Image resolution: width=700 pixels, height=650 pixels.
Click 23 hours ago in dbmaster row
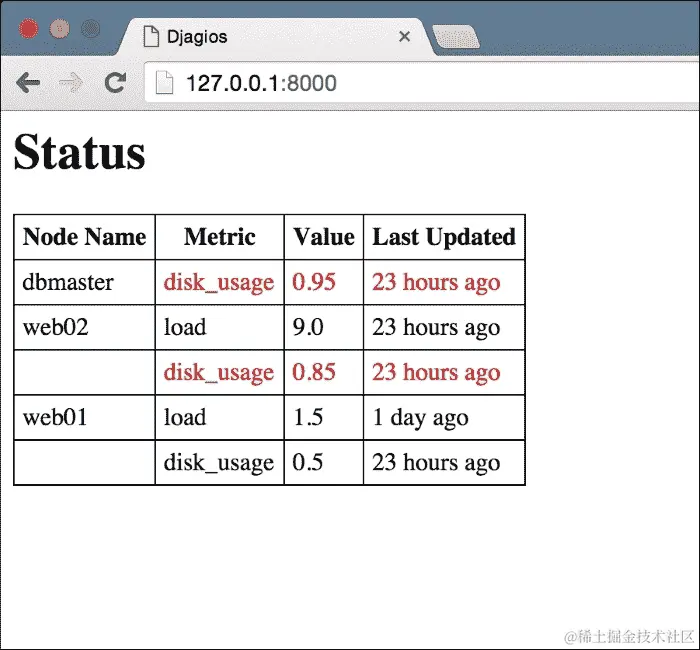pyautogui.click(x=436, y=282)
